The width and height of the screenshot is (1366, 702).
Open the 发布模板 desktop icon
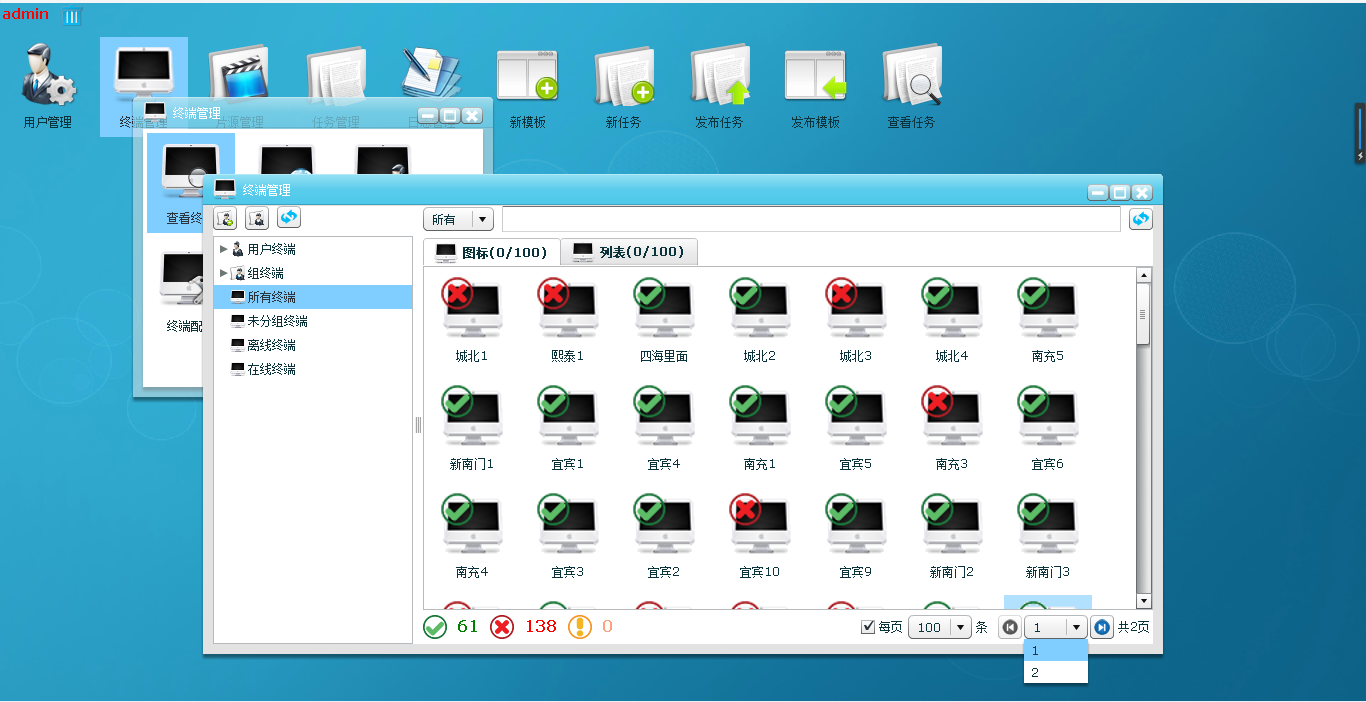(x=815, y=87)
